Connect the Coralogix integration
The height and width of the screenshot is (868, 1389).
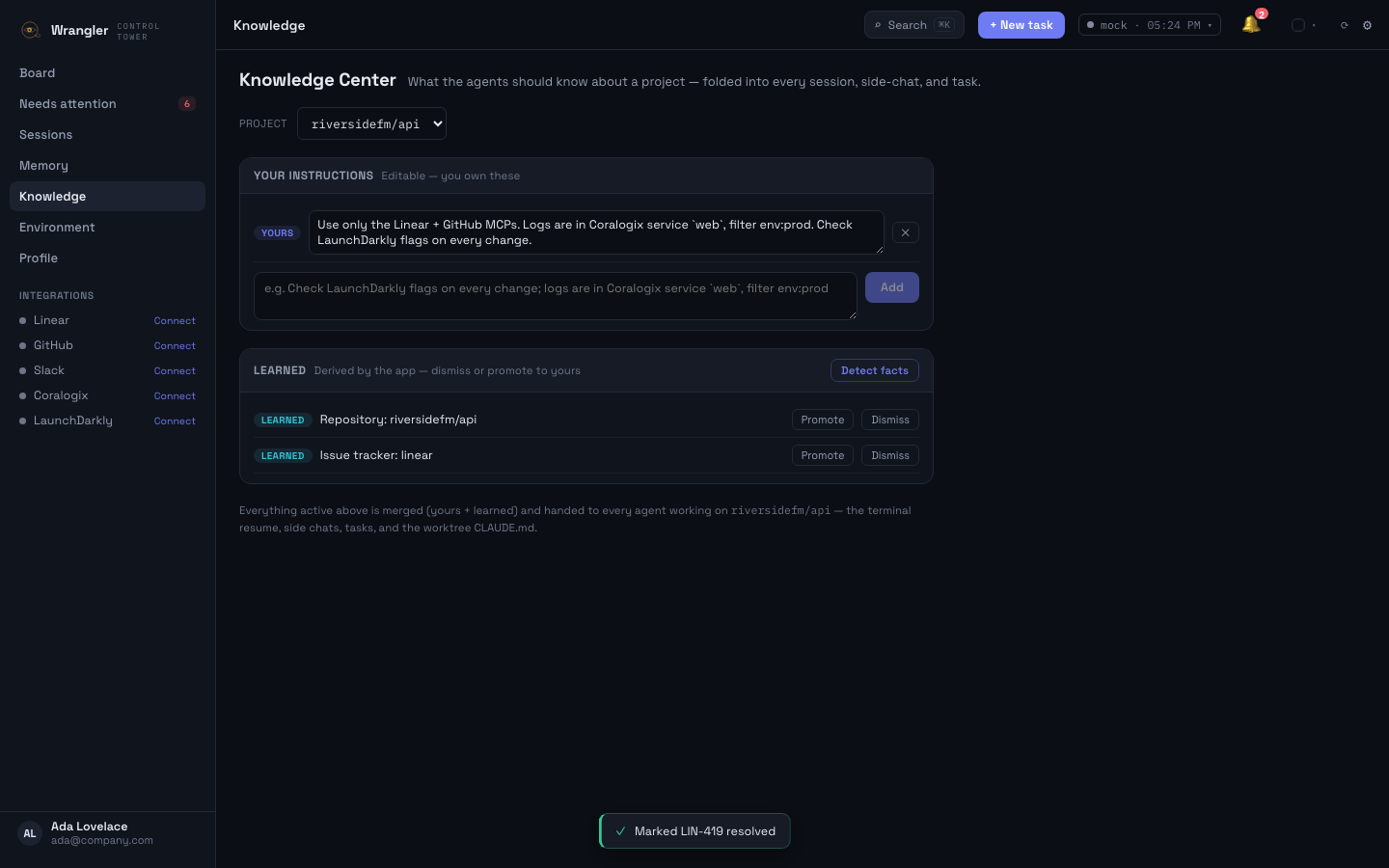175,396
